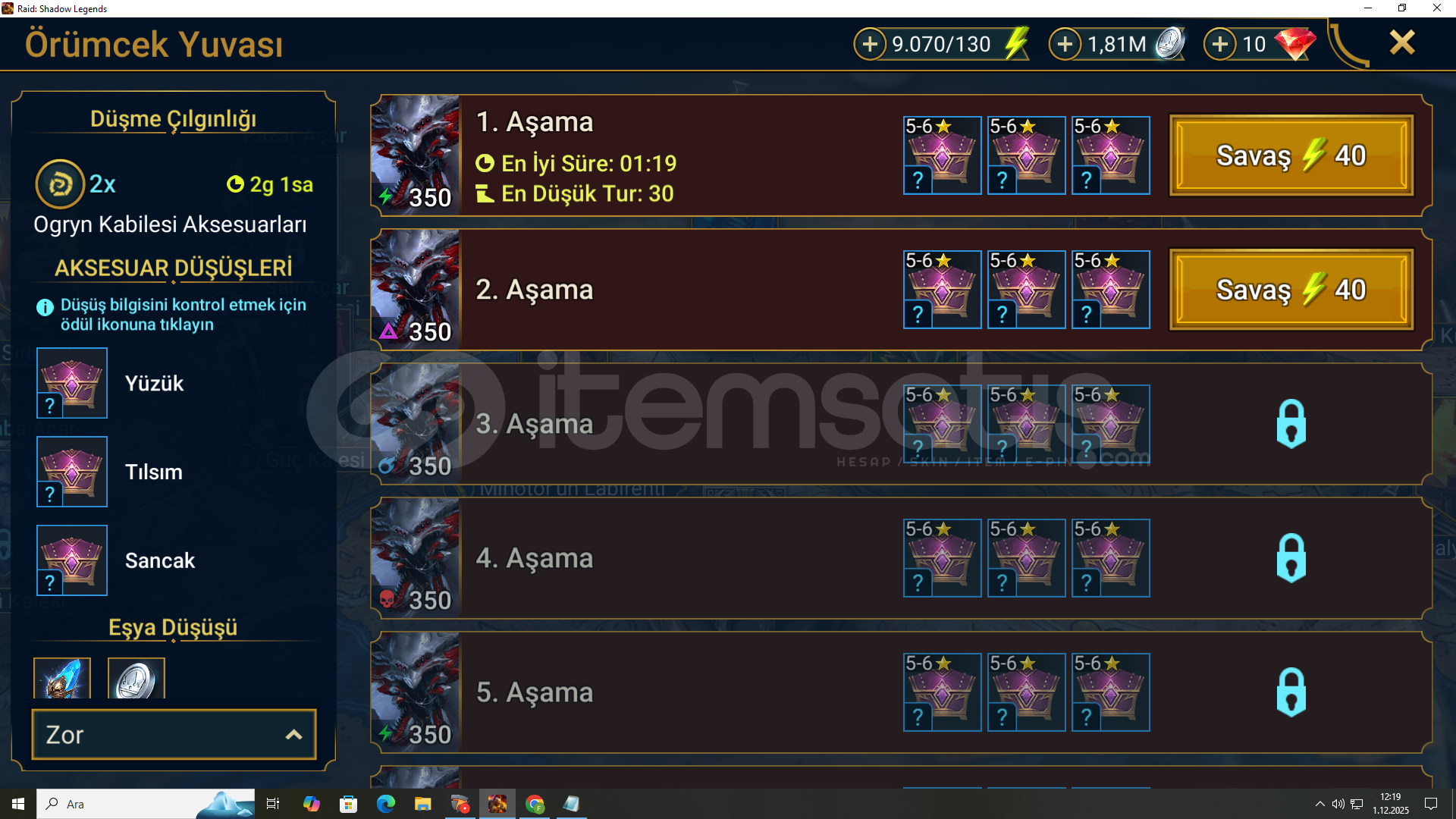Start battle for 1. Aşama
Screen dimensions: 1456x819
1291,155
